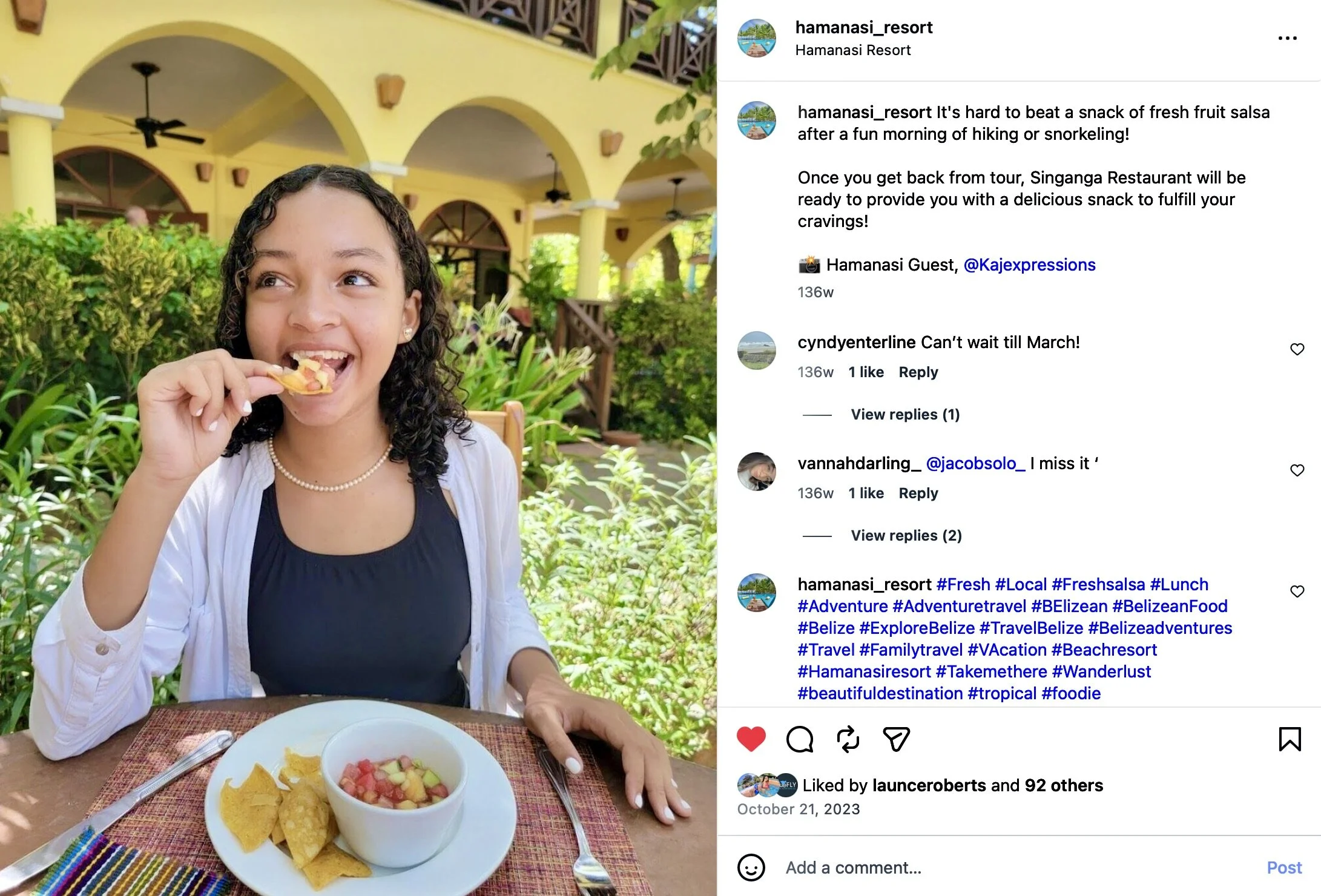
Task: Like the hashtags comment heart
Action: point(1297,591)
